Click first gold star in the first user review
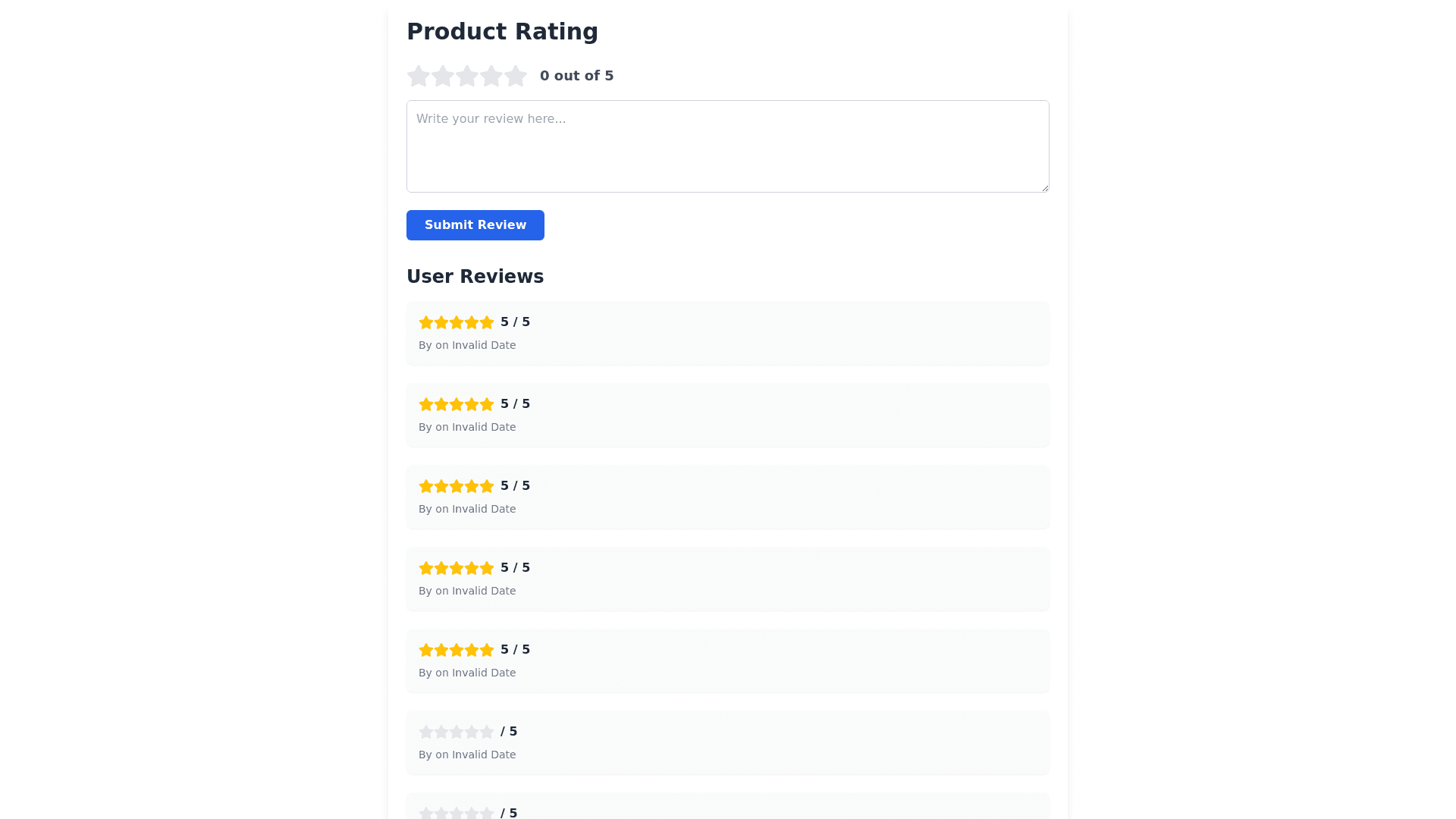The width and height of the screenshot is (1456, 819). [x=426, y=322]
